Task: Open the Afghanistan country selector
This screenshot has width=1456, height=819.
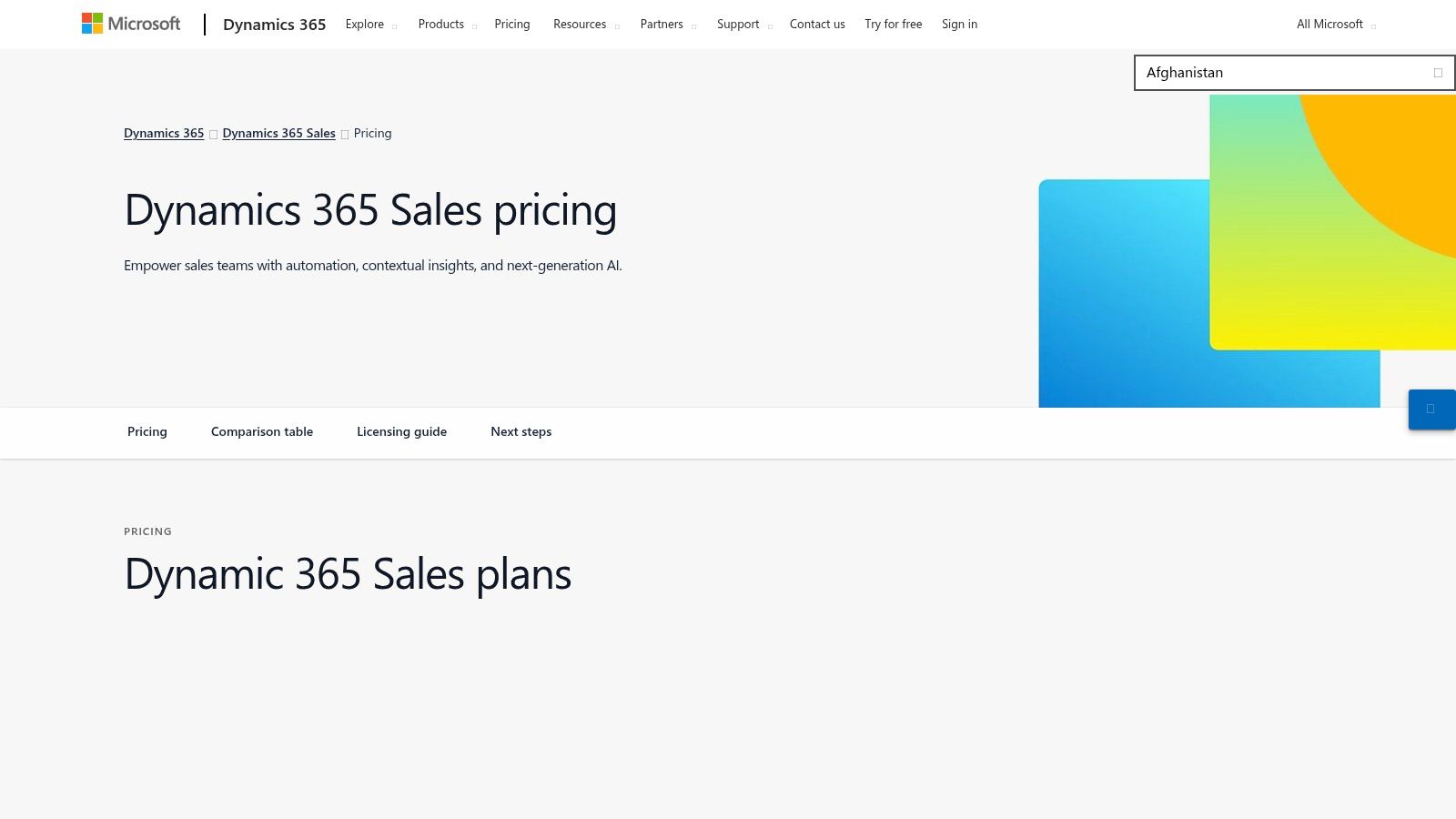Action: [x=1292, y=72]
